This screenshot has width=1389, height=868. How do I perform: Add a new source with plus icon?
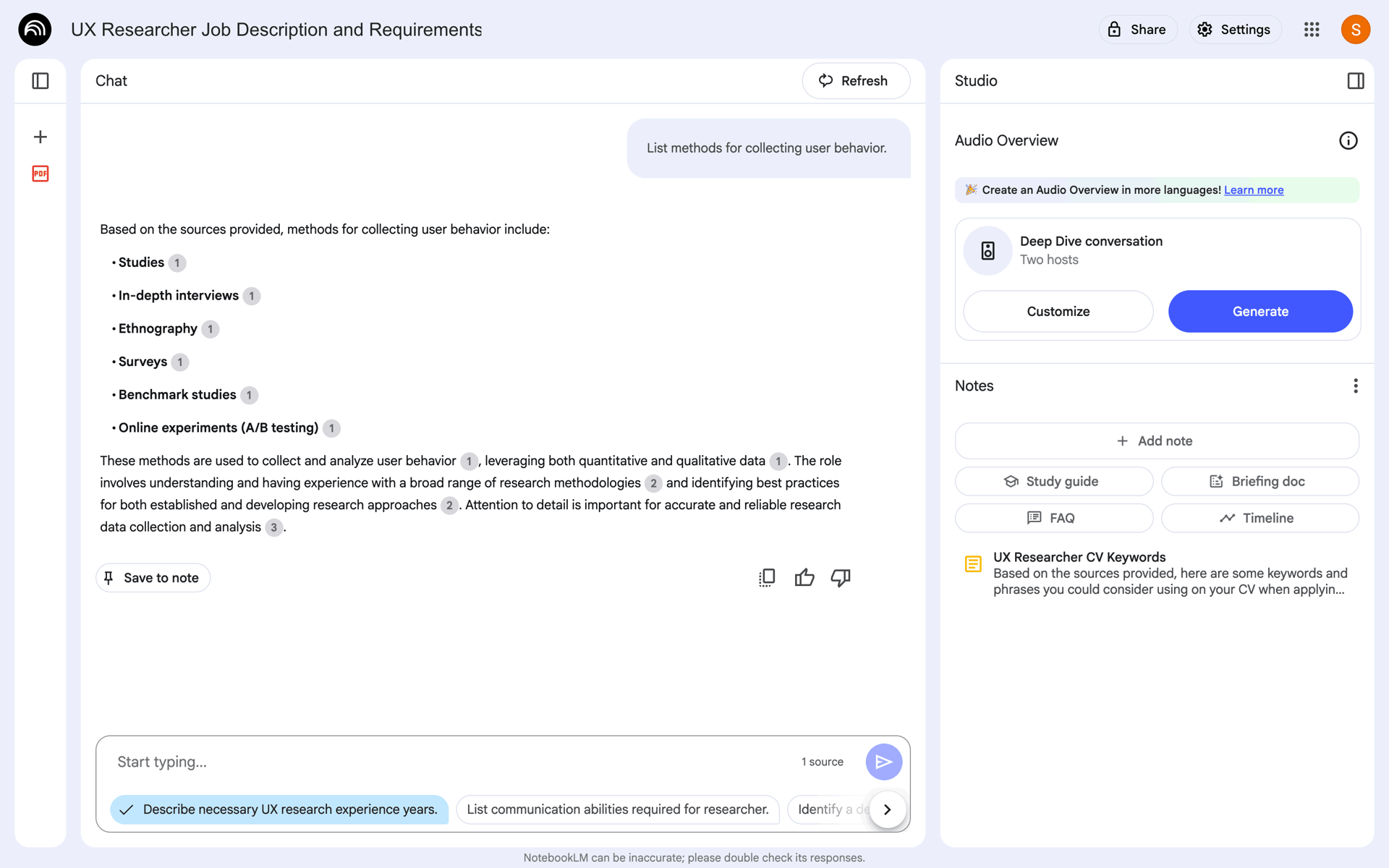click(41, 137)
